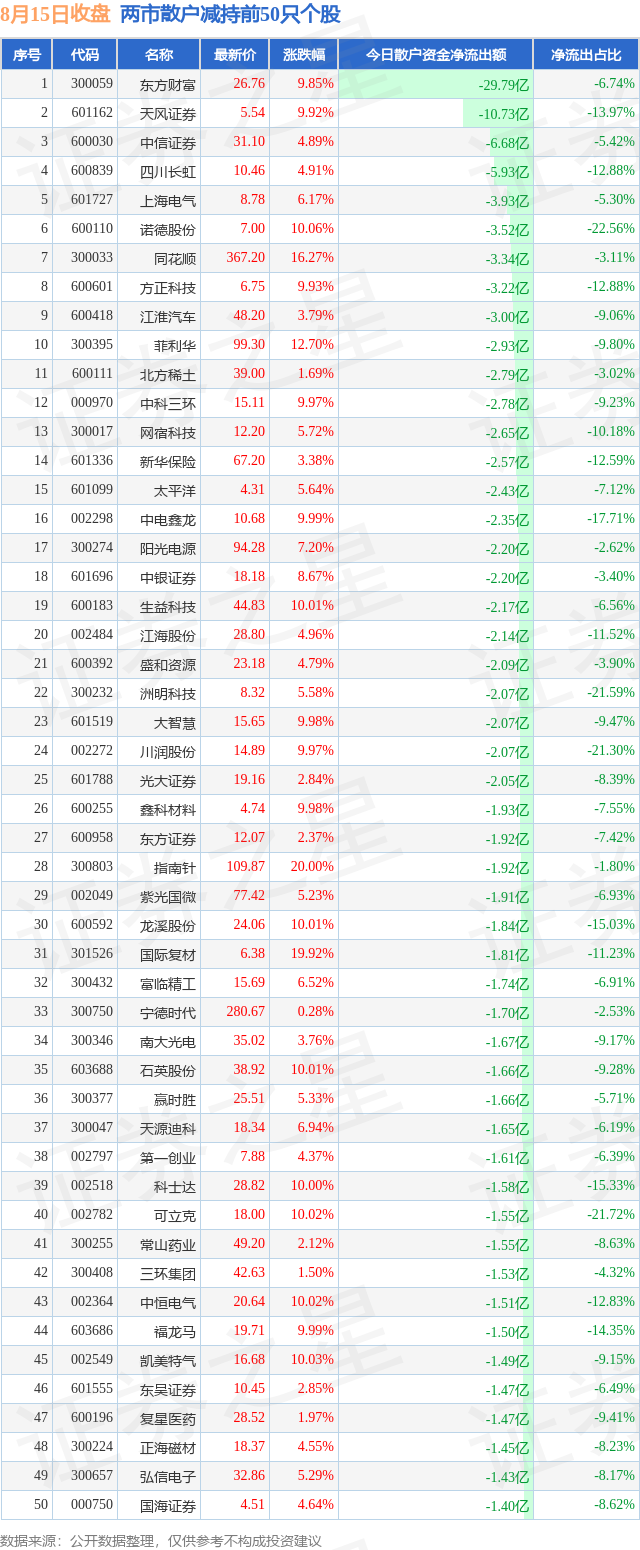Select the title 两市散户减持前50只个股
Screen dimensions: 640x1550
coord(230,14)
